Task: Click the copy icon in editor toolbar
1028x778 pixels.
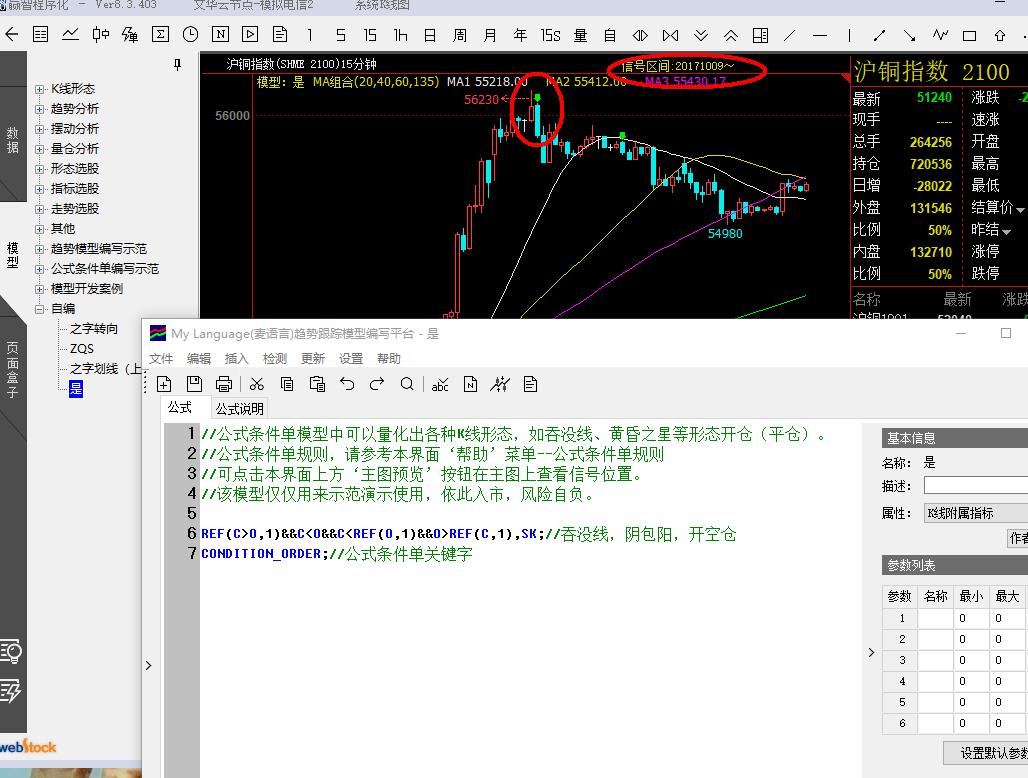Action: tap(287, 384)
